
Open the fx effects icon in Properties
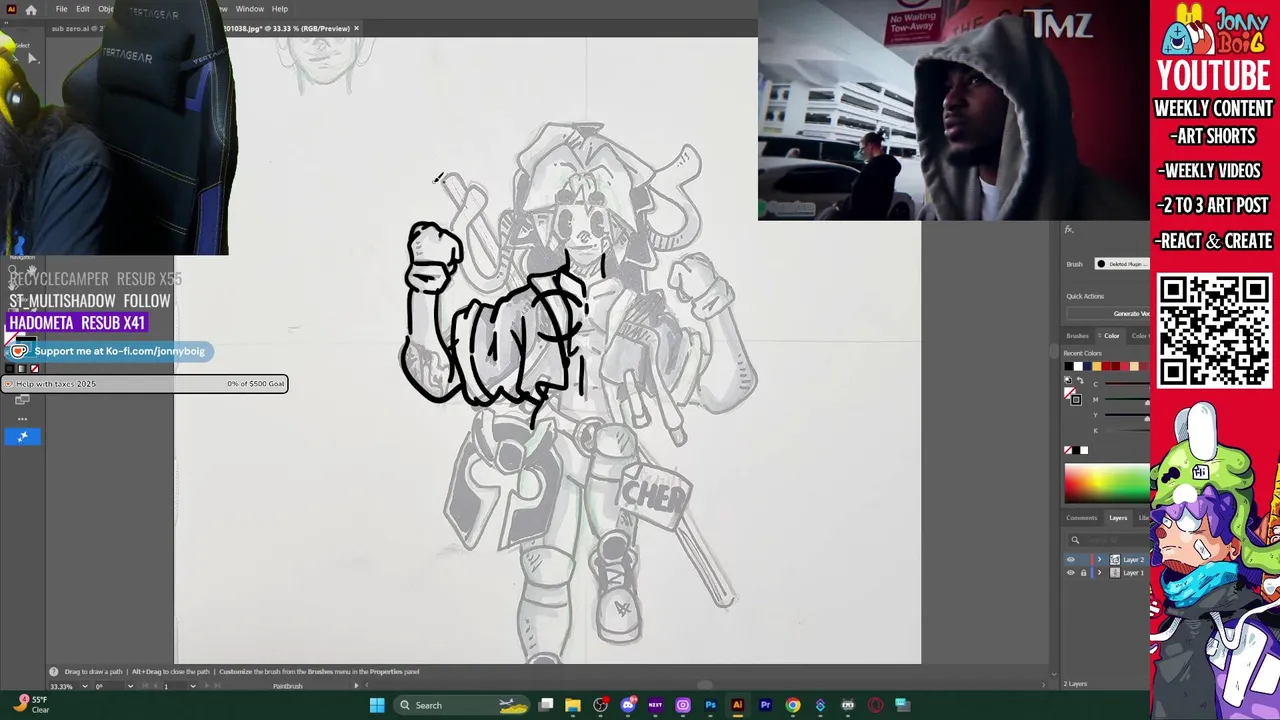pyautogui.click(x=1069, y=230)
